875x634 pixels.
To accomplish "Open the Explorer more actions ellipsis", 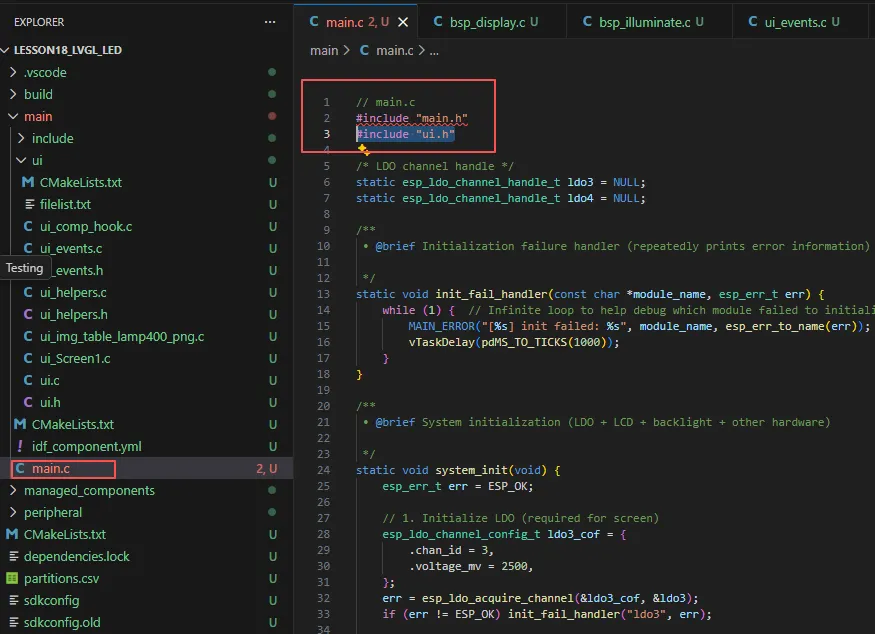I will tap(270, 21).
